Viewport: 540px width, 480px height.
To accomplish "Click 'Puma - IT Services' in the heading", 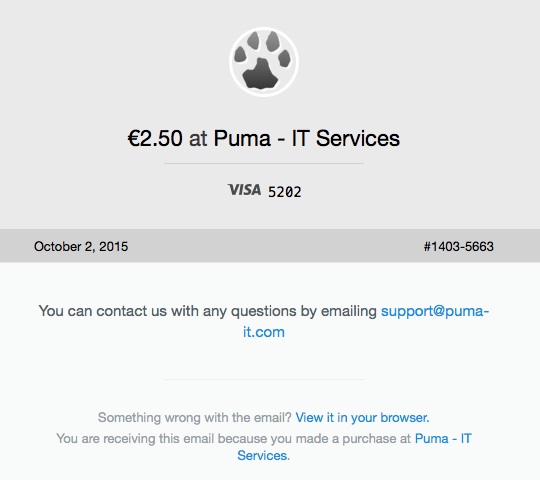I will tap(307, 138).
